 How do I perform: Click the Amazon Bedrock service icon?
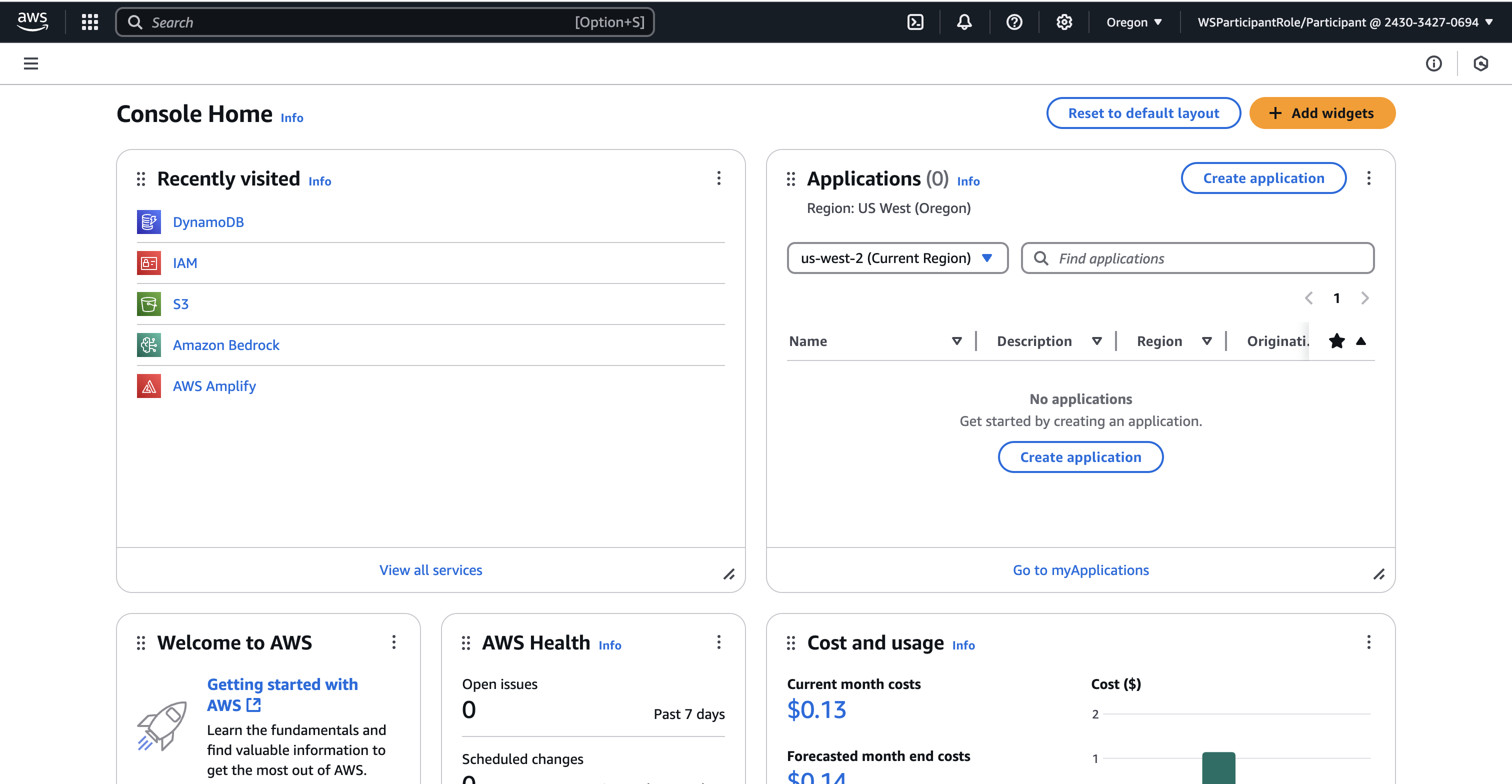[148, 345]
